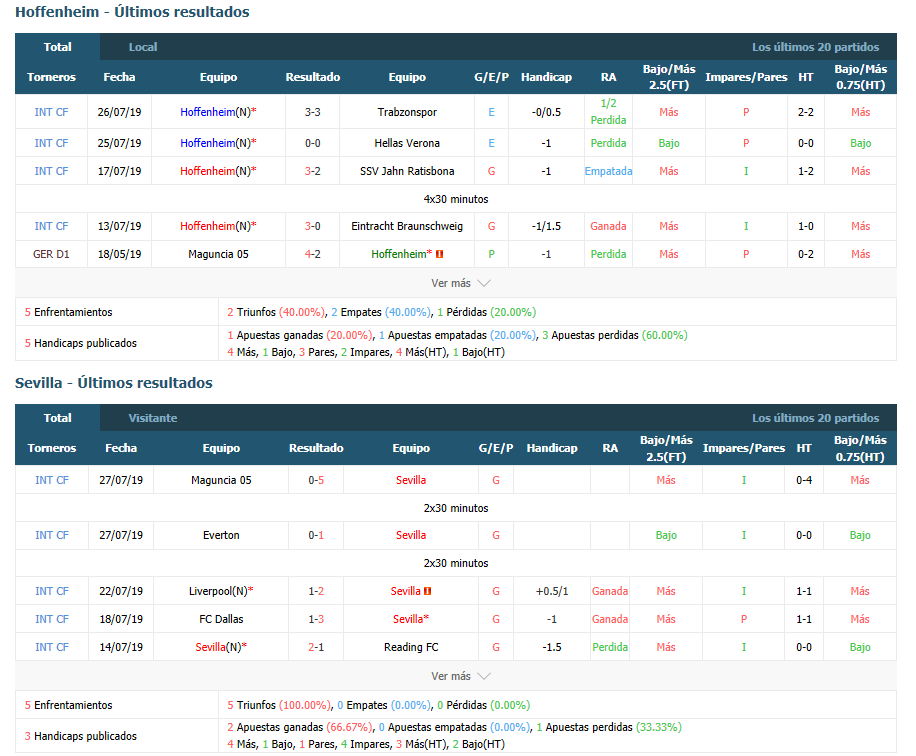Open the 1-3 FC Dallas versus Sevilla result
The image size is (916, 756).
pos(316,619)
